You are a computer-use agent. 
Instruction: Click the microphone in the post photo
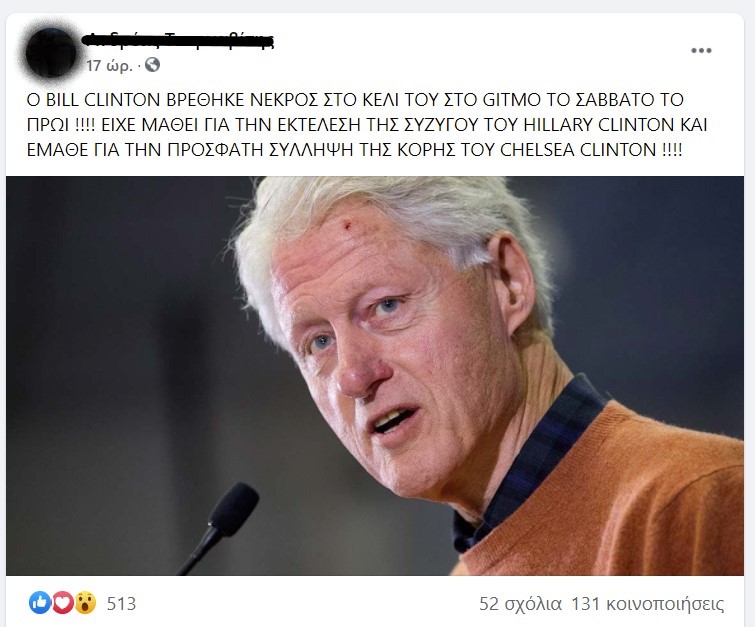click(219, 528)
